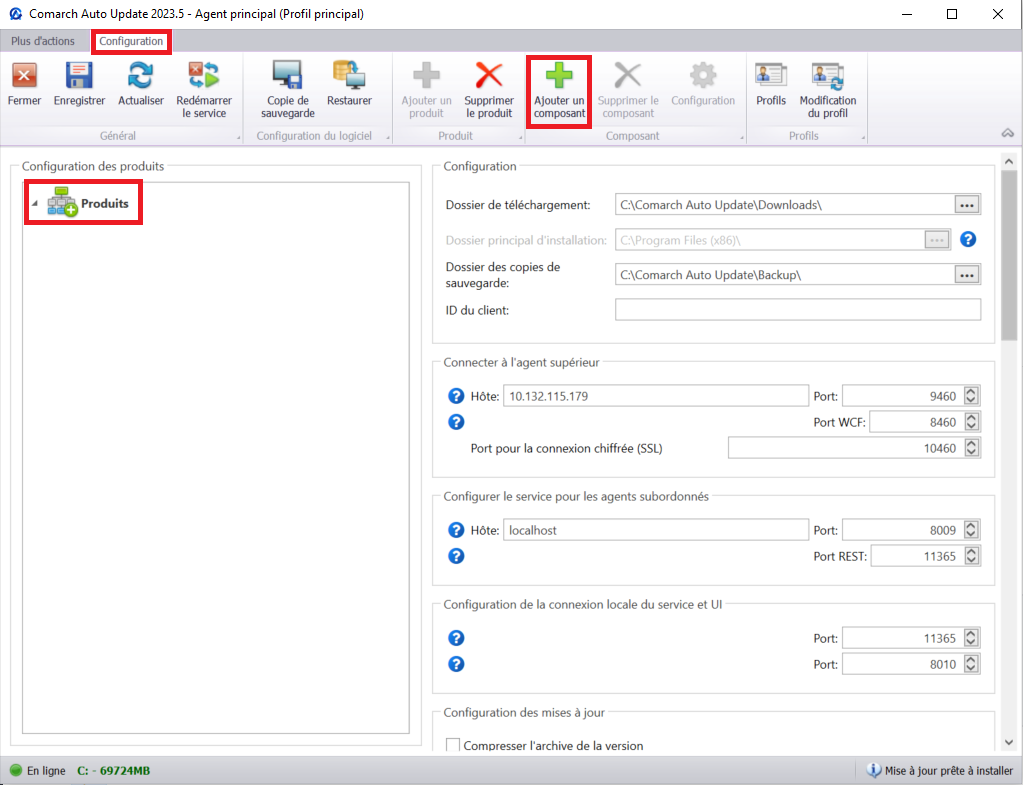Open the Général group dialog launcher

[238, 138]
